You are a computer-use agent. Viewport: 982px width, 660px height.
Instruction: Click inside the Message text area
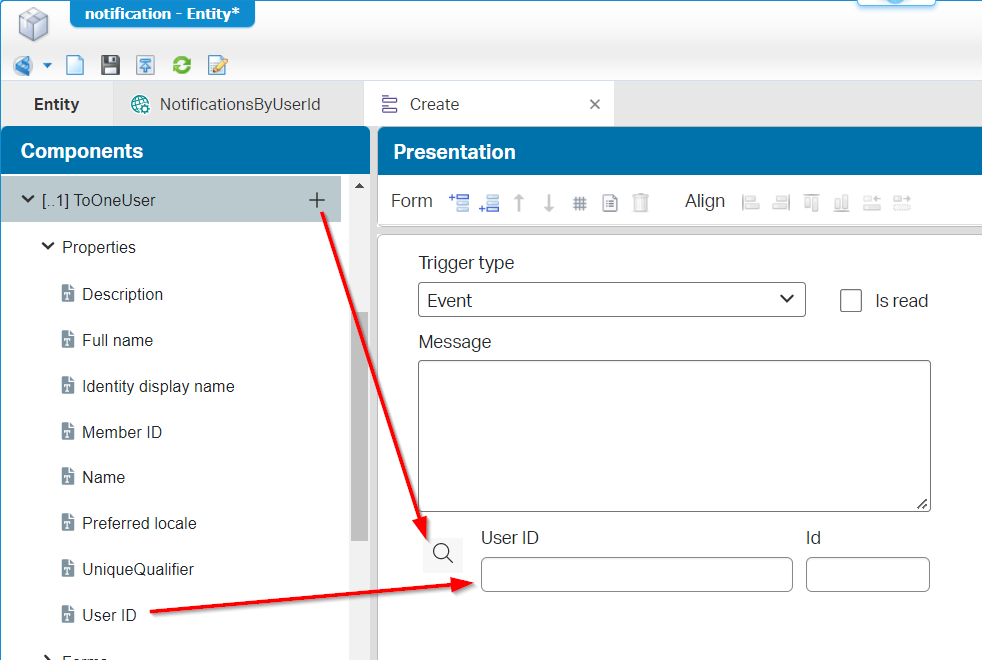673,436
